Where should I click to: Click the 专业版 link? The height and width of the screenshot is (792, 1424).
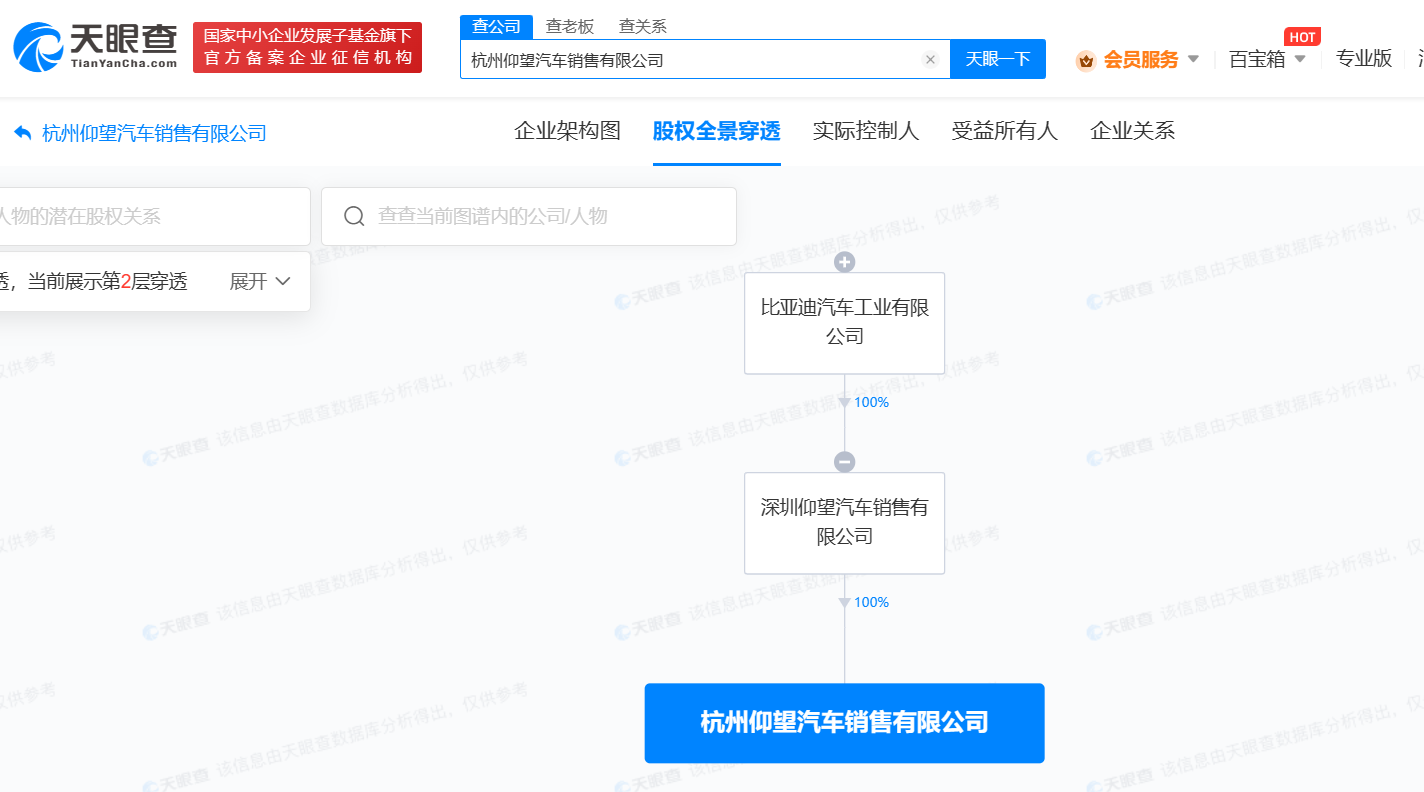1364,59
